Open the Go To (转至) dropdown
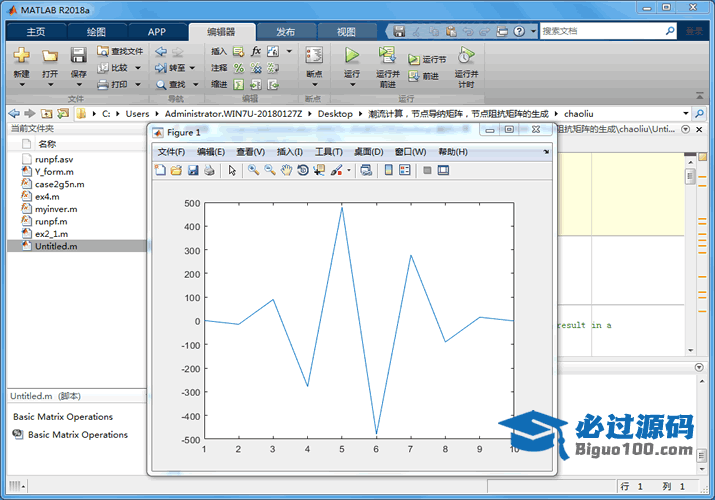The image size is (715, 500). pyautogui.click(x=192, y=68)
